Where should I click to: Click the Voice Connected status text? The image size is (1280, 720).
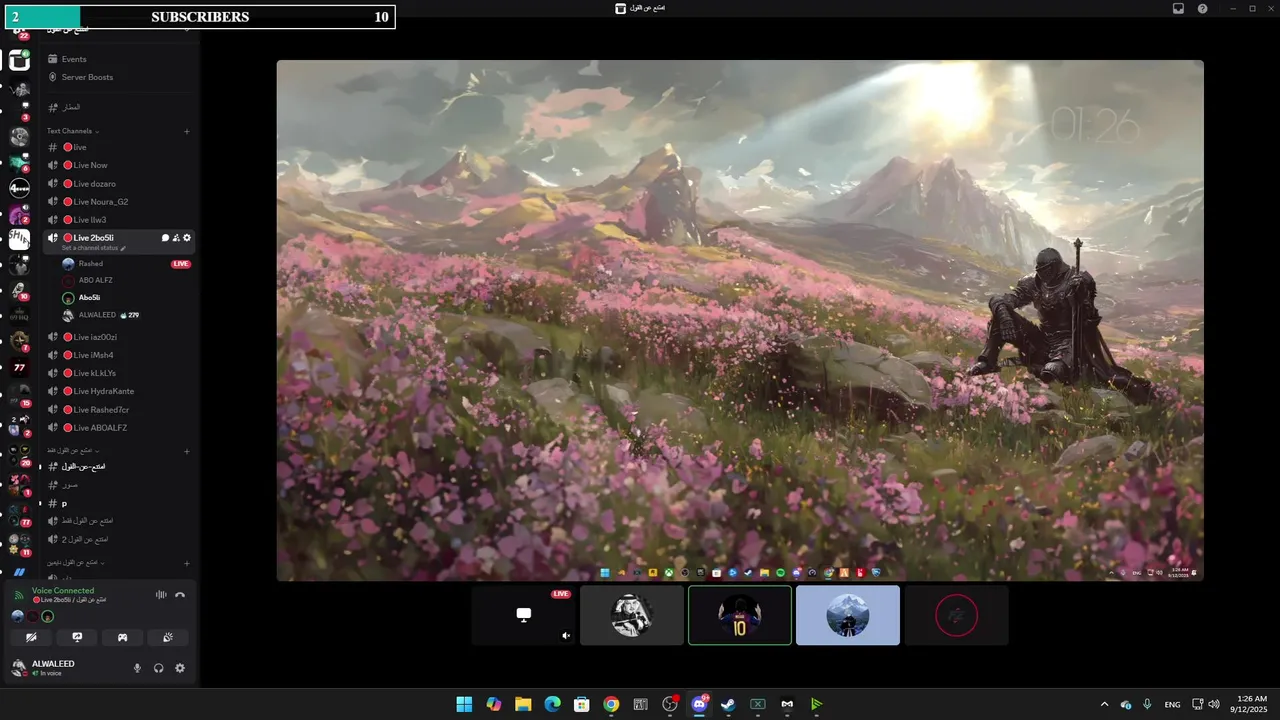tap(63, 591)
